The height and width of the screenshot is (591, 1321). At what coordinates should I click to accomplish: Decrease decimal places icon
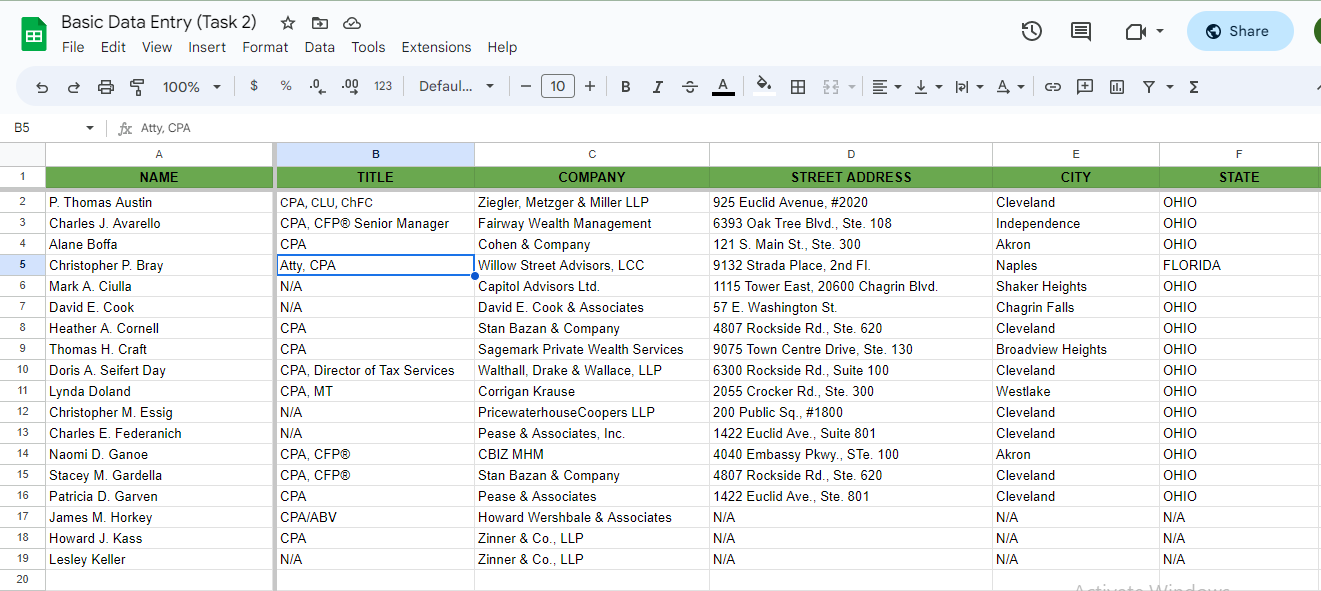pos(317,86)
